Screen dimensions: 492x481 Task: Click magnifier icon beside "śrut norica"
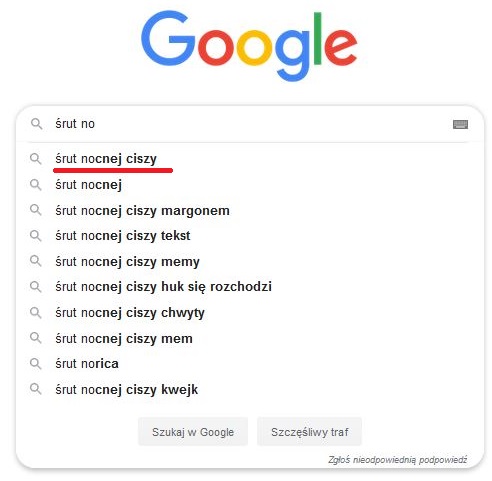click(x=35, y=363)
